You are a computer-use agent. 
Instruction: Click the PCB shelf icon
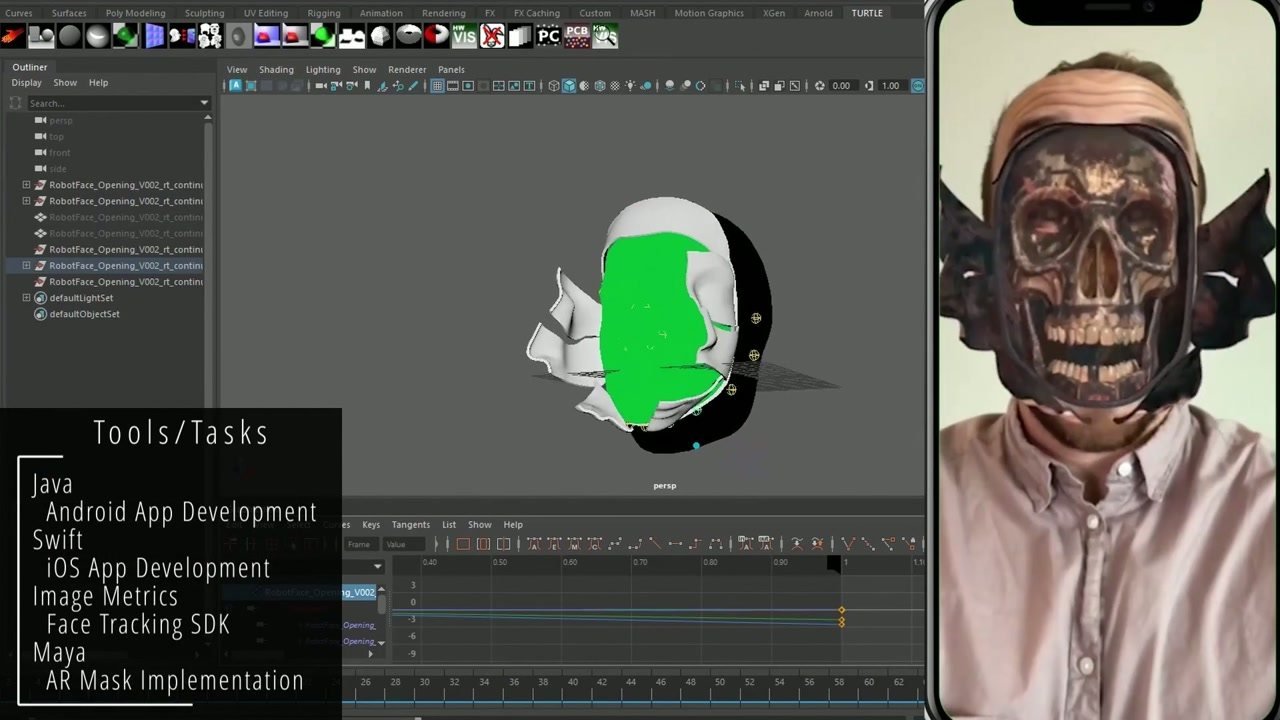(577, 37)
